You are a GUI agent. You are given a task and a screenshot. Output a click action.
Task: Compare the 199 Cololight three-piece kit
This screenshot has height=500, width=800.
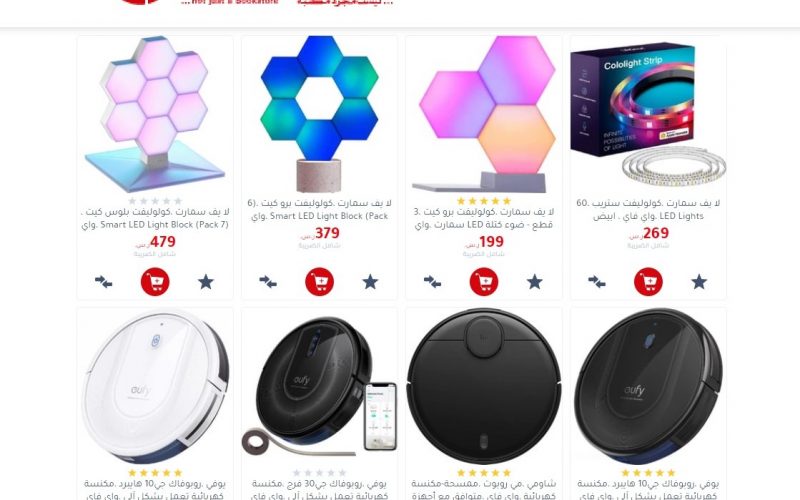click(432, 282)
